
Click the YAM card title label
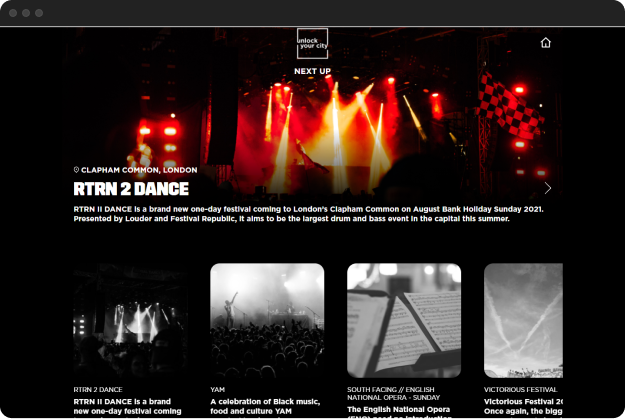[218, 389]
